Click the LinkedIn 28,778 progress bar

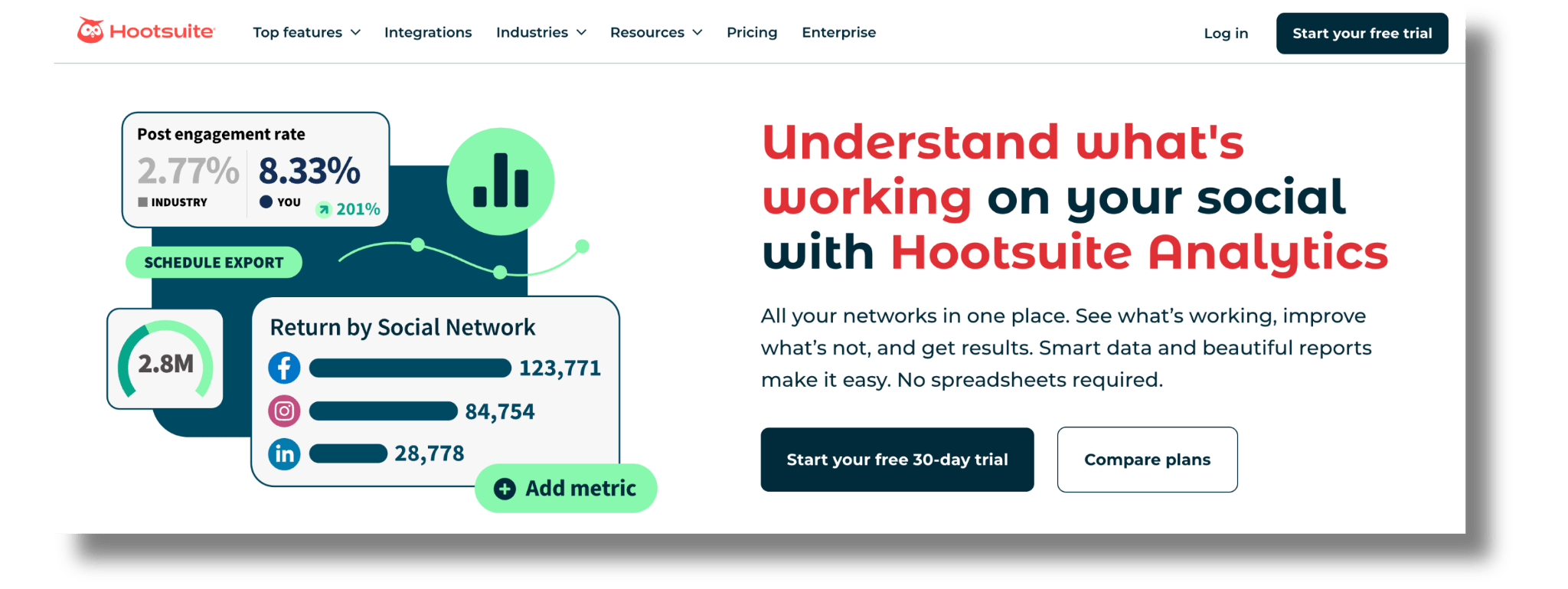(348, 454)
